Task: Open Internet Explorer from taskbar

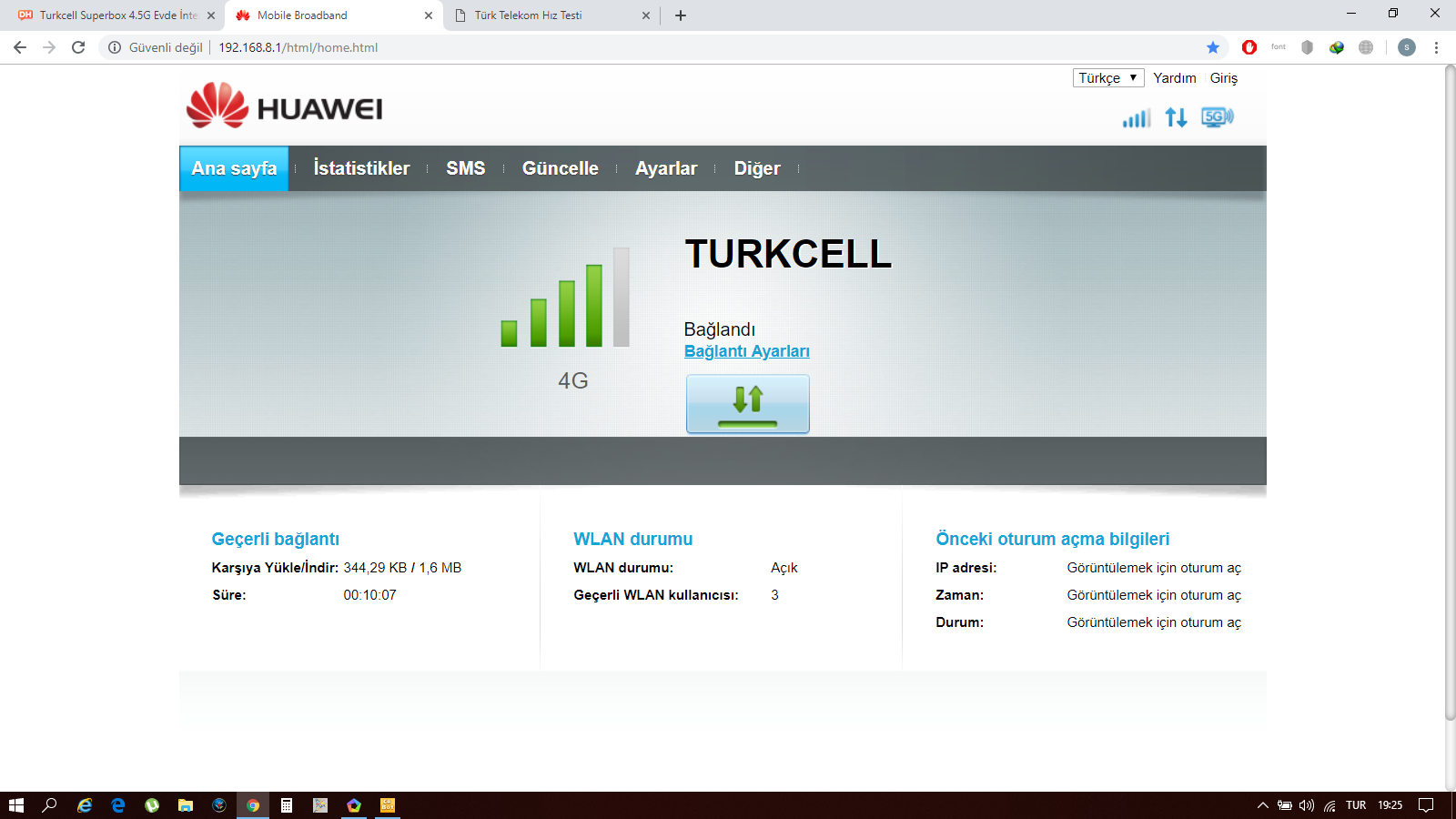Action: coord(85,805)
